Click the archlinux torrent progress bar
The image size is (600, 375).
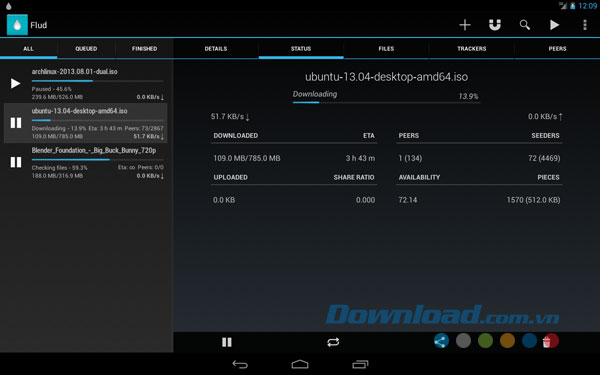pyautogui.click(x=98, y=81)
